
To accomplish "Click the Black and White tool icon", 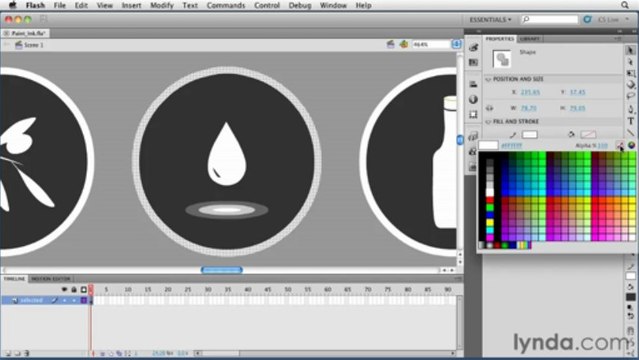I will pyautogui.click(x=630, y=307).
